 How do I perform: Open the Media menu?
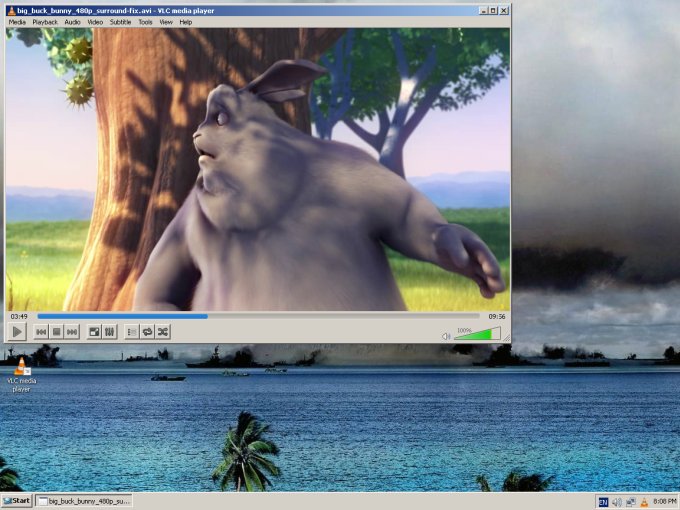point(17,22)
